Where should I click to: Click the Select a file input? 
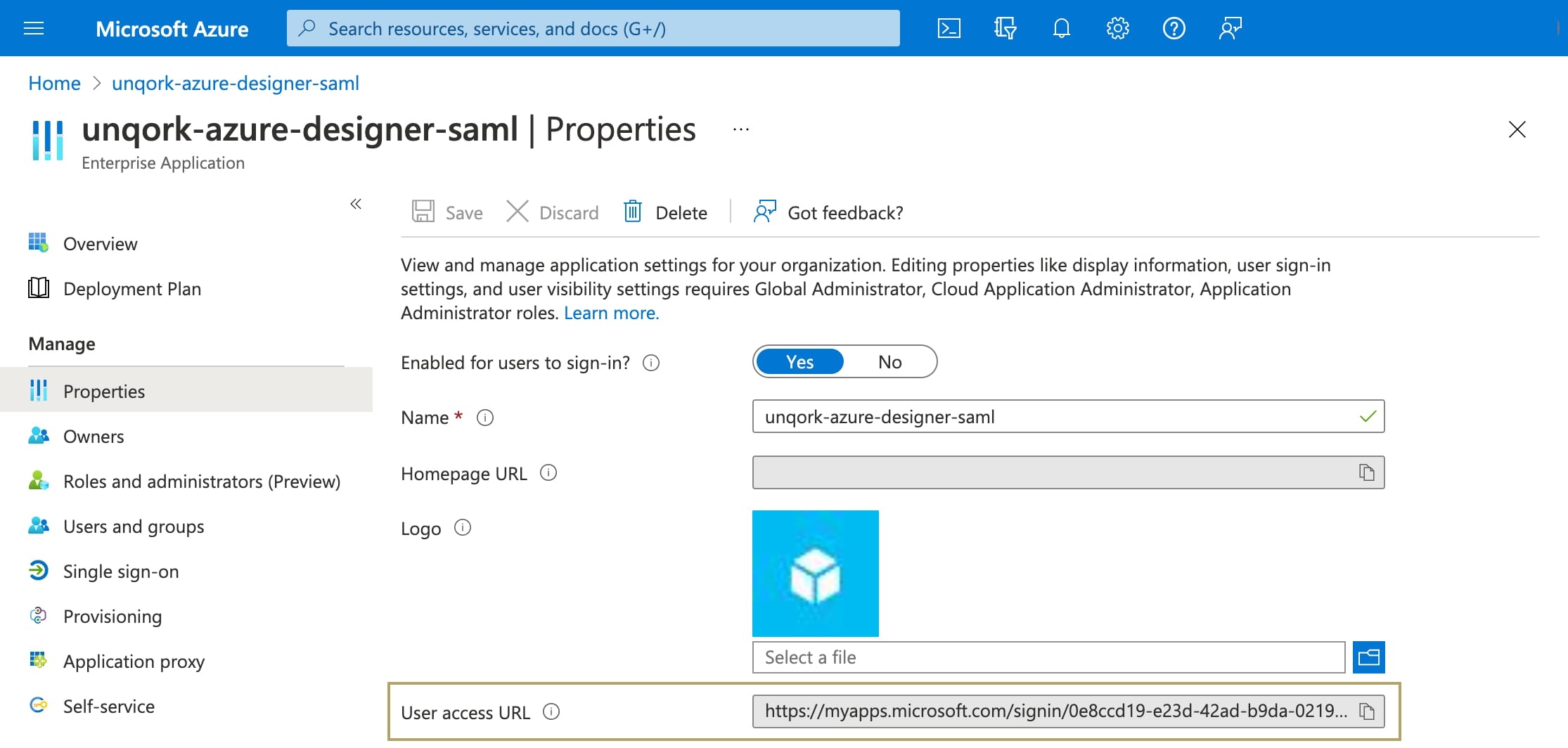click(x=1048, y=657)
